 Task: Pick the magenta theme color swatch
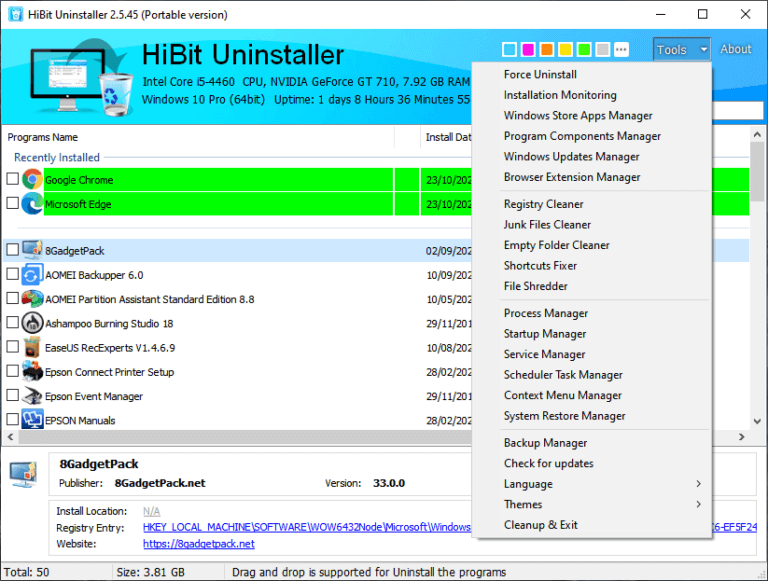528,49
